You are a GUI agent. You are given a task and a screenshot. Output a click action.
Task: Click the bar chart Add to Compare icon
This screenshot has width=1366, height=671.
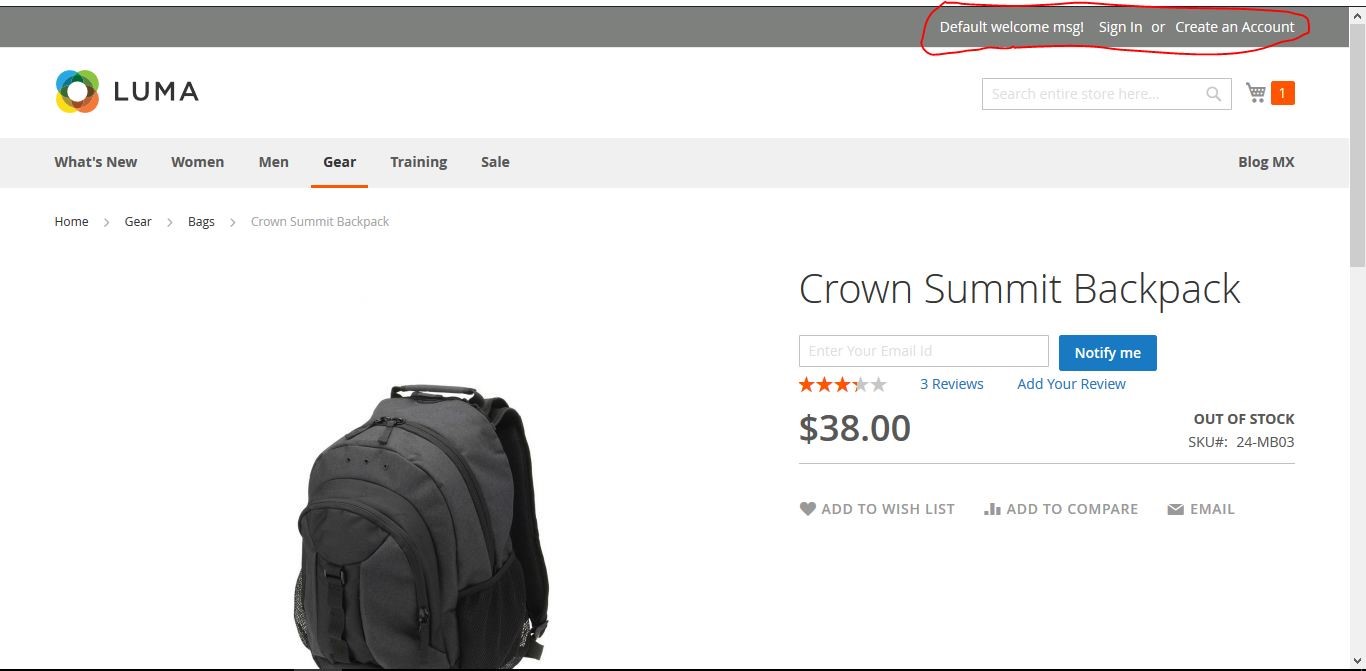(x=992, y=509)
